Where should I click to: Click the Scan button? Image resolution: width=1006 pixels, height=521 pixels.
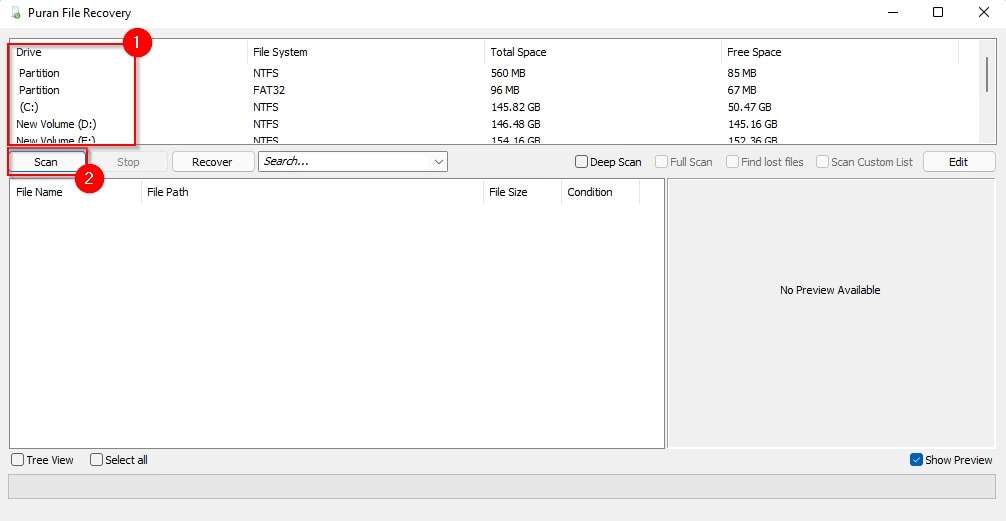46,162
